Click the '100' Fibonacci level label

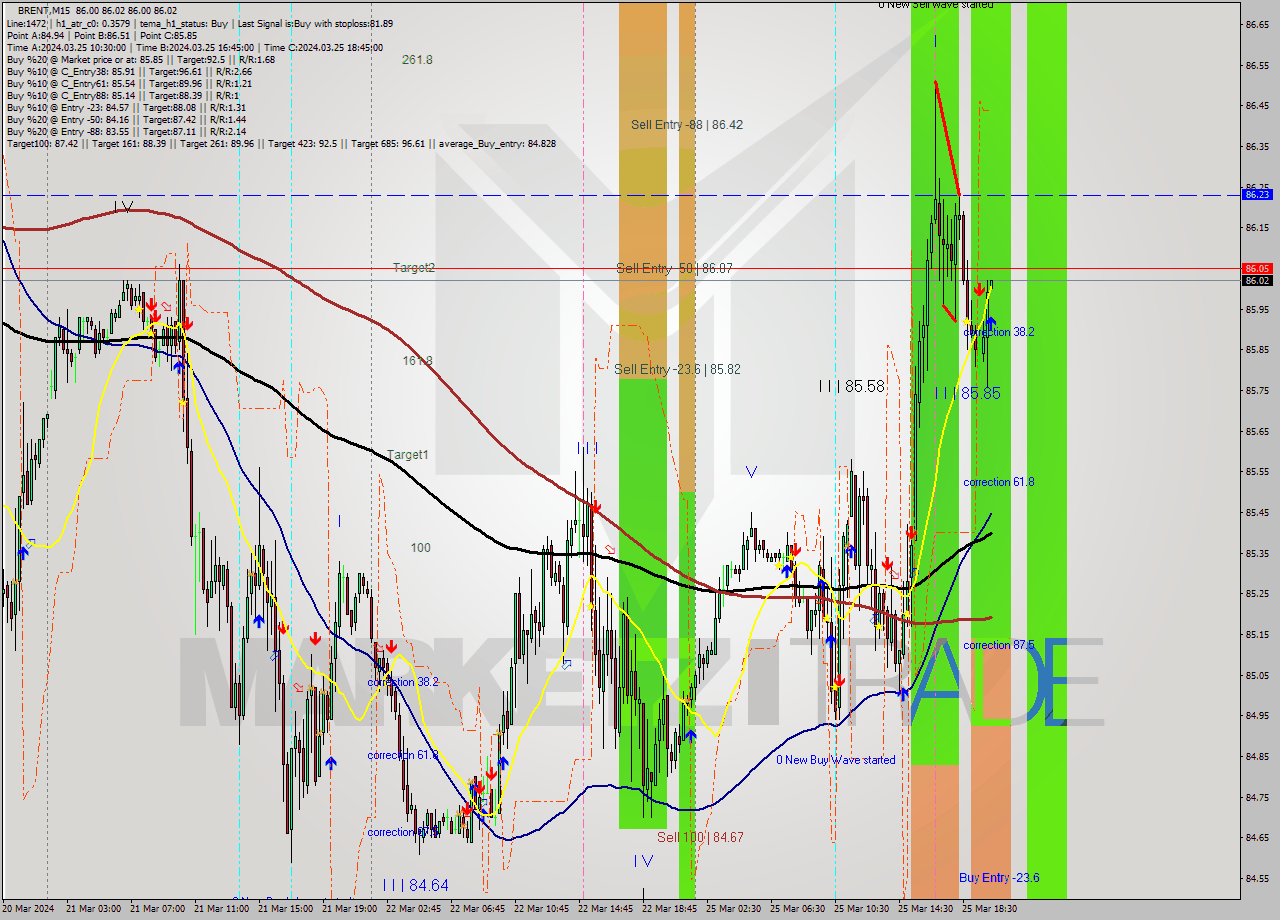point(420,548)
